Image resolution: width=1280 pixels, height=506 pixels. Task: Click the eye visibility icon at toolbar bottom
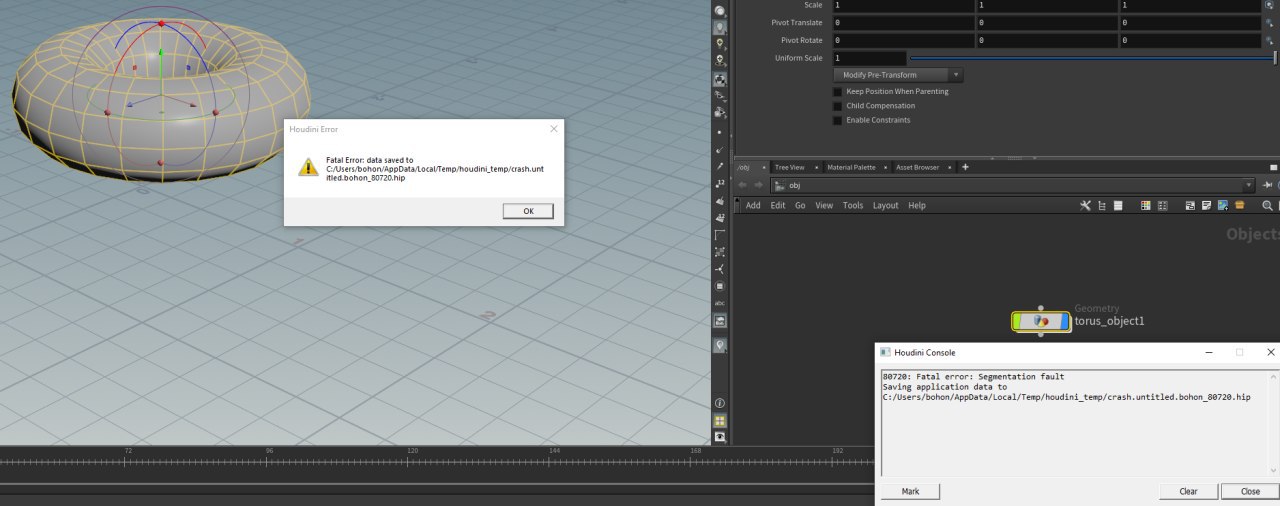pyautogui.click(x=720, y=437)
